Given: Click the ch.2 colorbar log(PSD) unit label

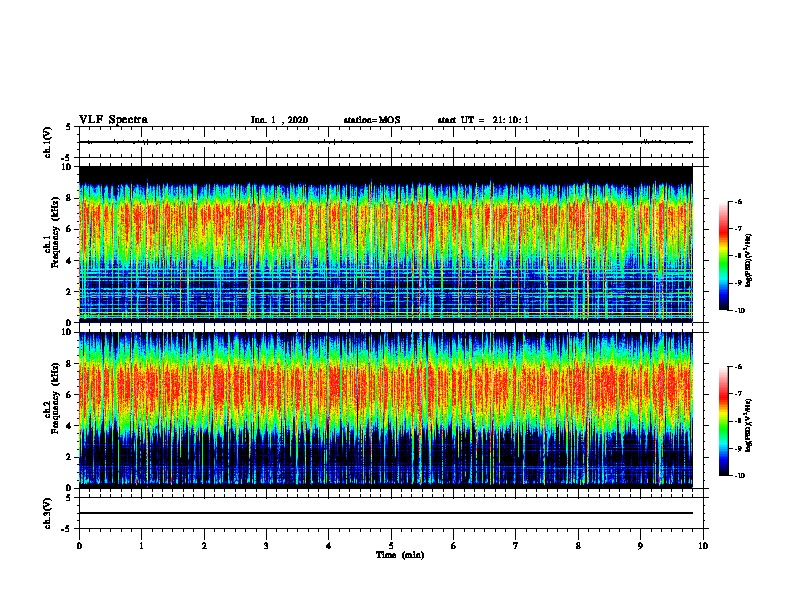Looking at the screenshot, I should pos(749,425).
